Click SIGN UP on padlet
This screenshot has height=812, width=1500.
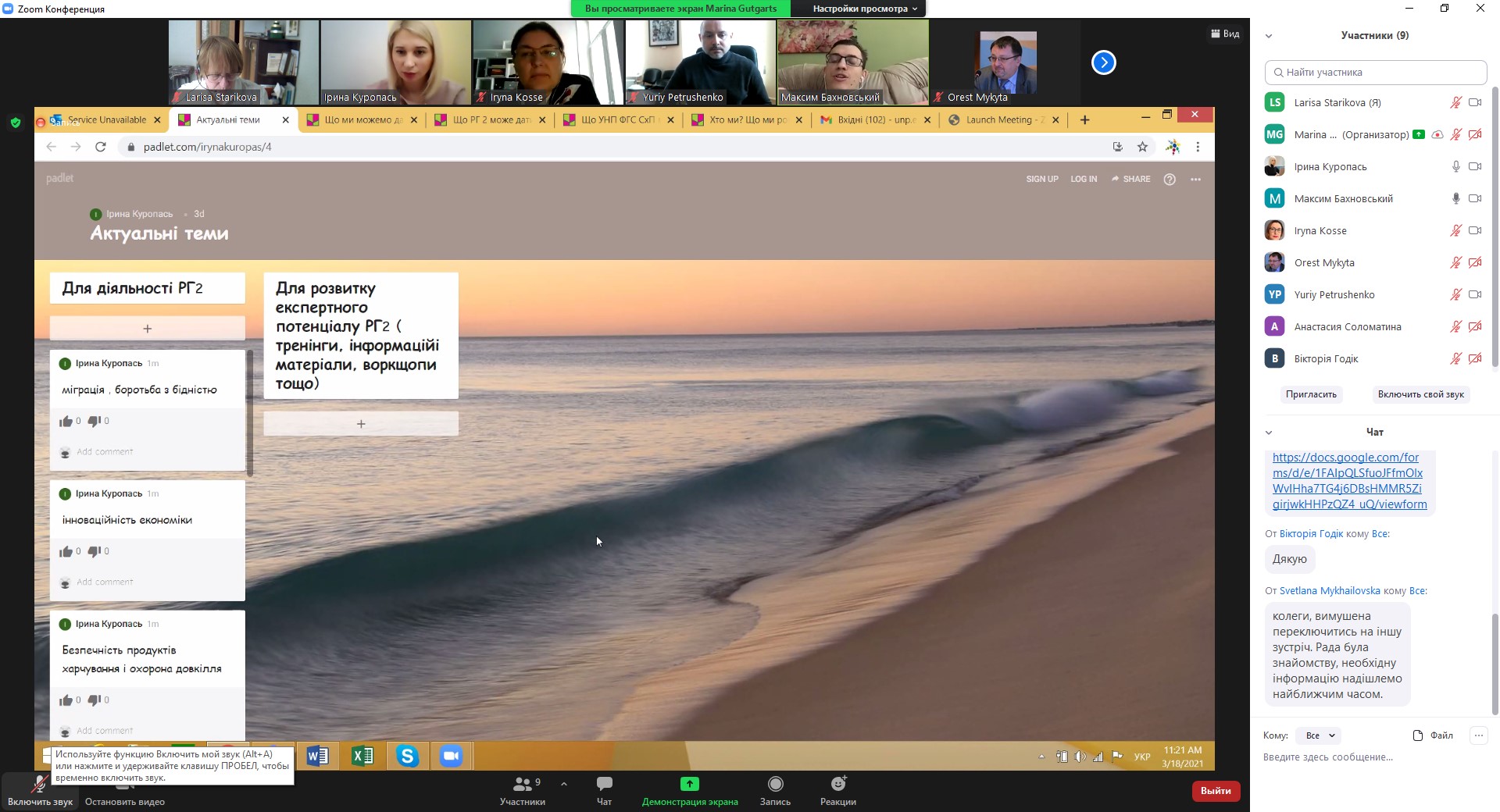pos(1042,180)
